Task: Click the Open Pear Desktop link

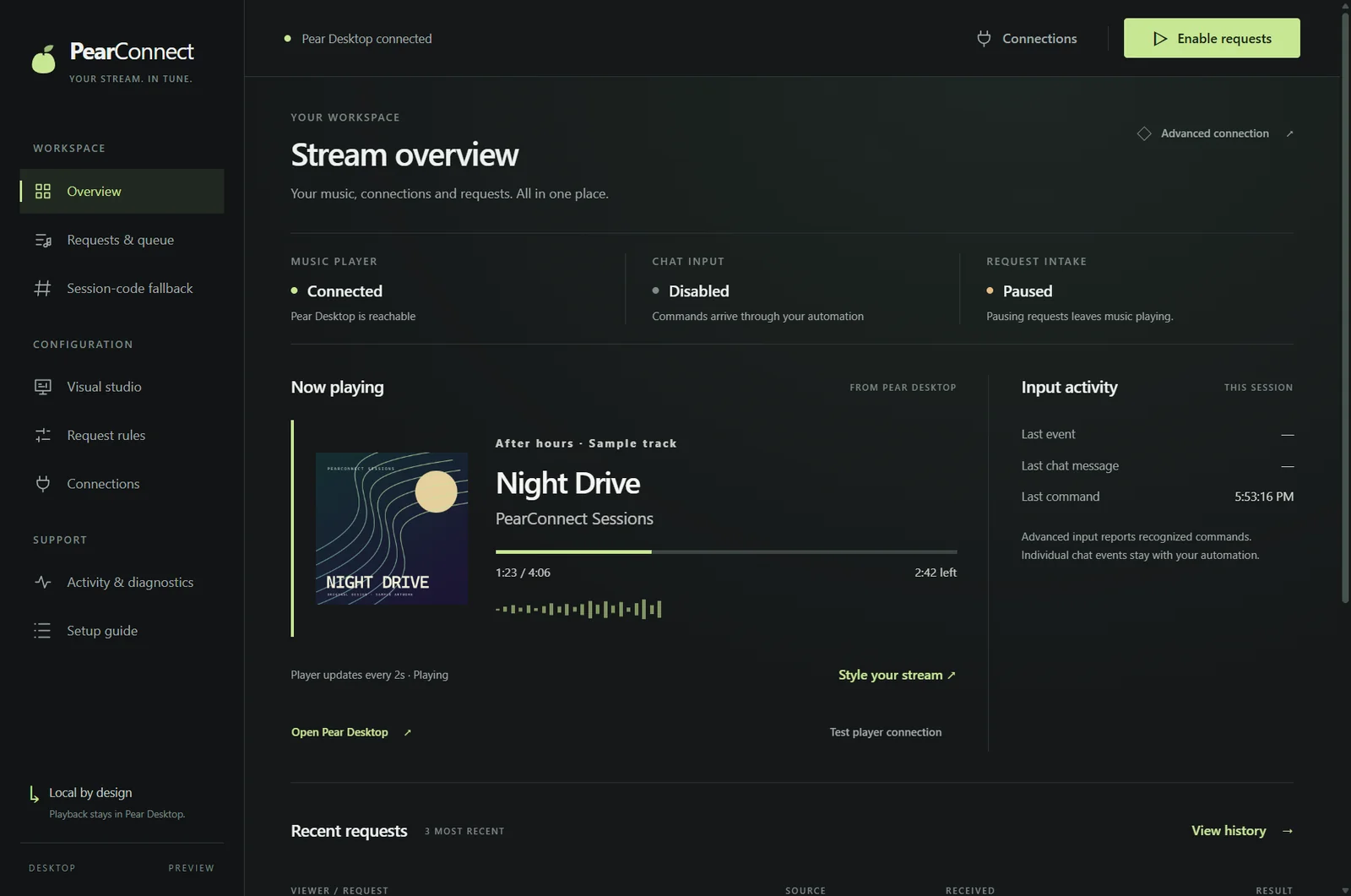Action: 351,732
